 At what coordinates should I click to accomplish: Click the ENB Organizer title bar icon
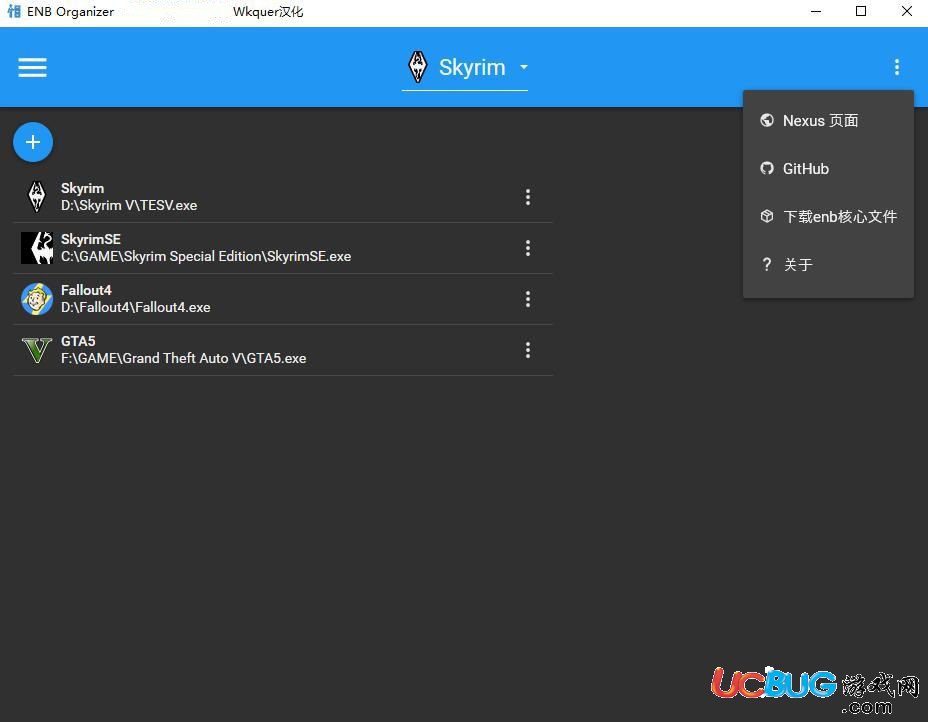click(x=14, y=11)
